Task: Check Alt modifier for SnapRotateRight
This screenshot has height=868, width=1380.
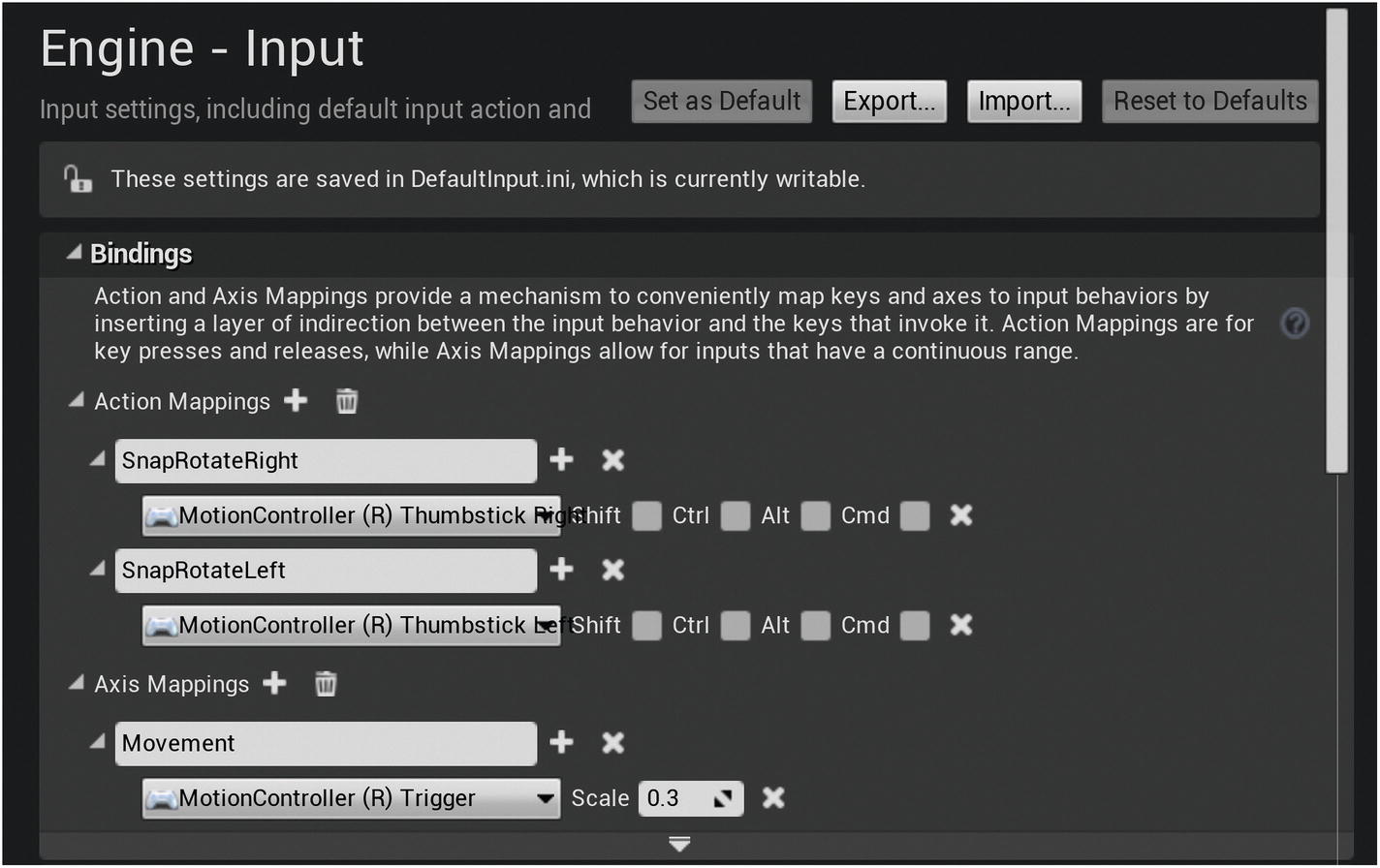Action: point(815,516)
